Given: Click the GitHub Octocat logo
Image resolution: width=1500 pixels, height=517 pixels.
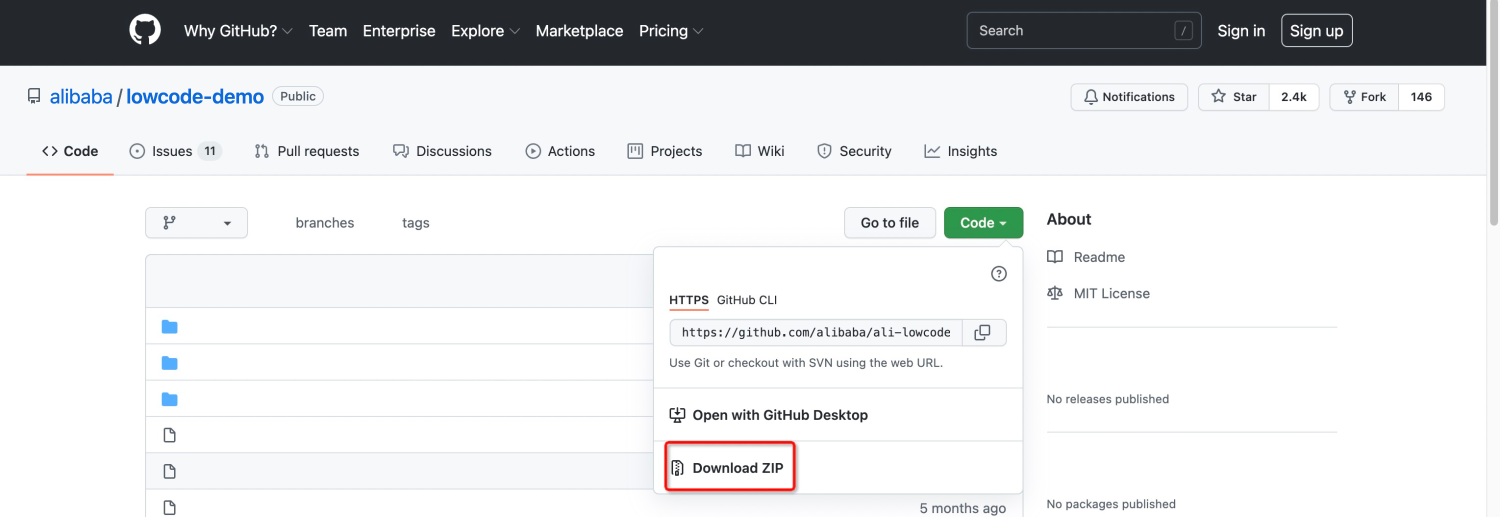Looking at the screenshot, I should click(145, 30).
